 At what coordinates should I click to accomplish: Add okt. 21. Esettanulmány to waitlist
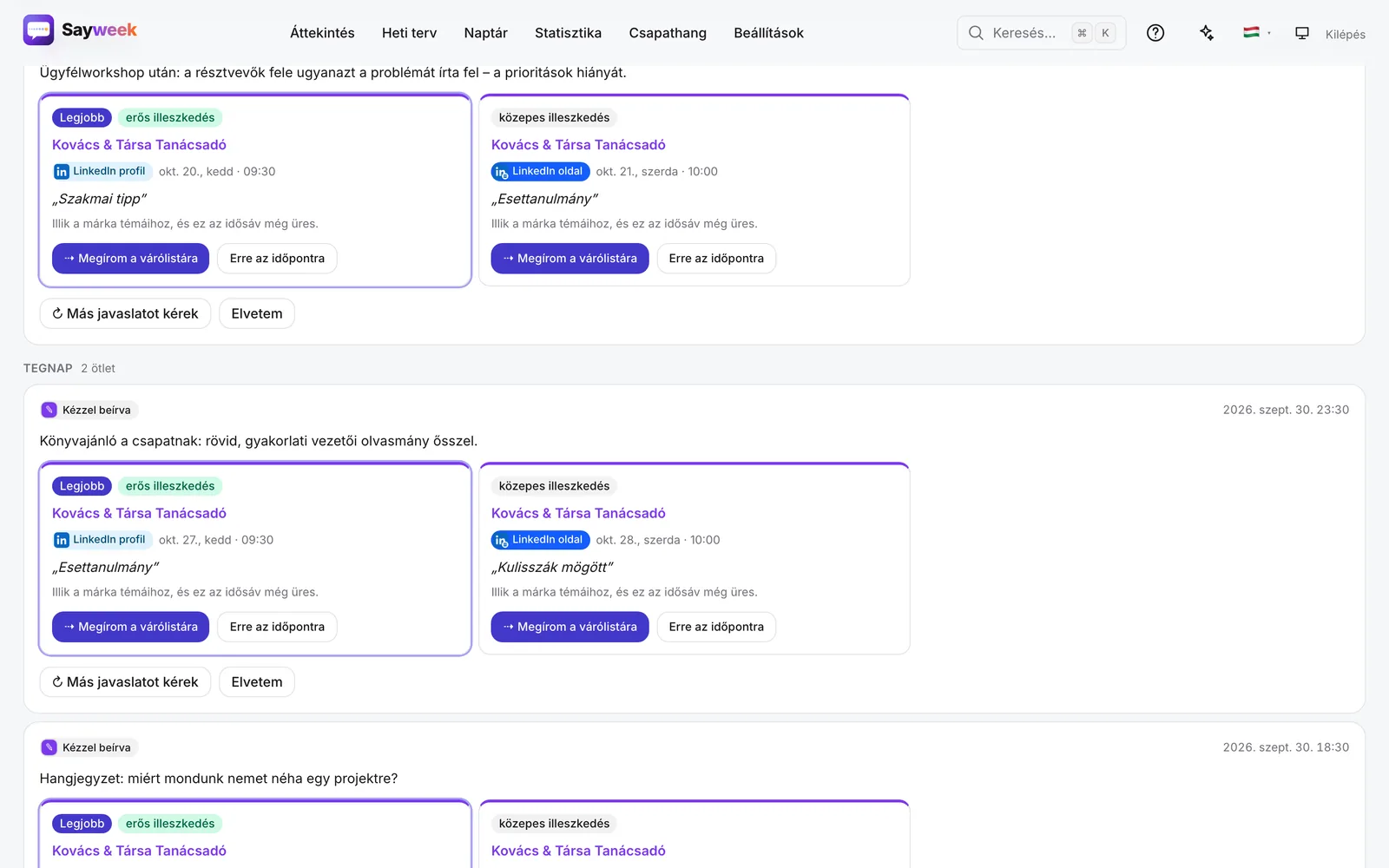click(x=569, y=259)
